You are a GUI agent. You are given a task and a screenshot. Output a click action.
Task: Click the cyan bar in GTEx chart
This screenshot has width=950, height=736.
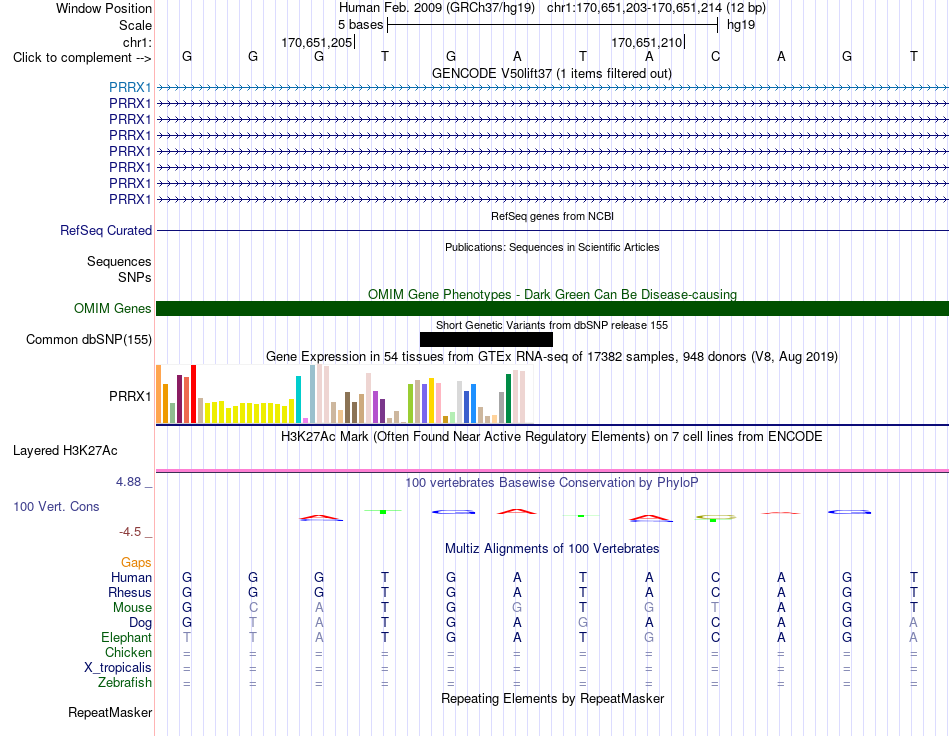point(298,399)
